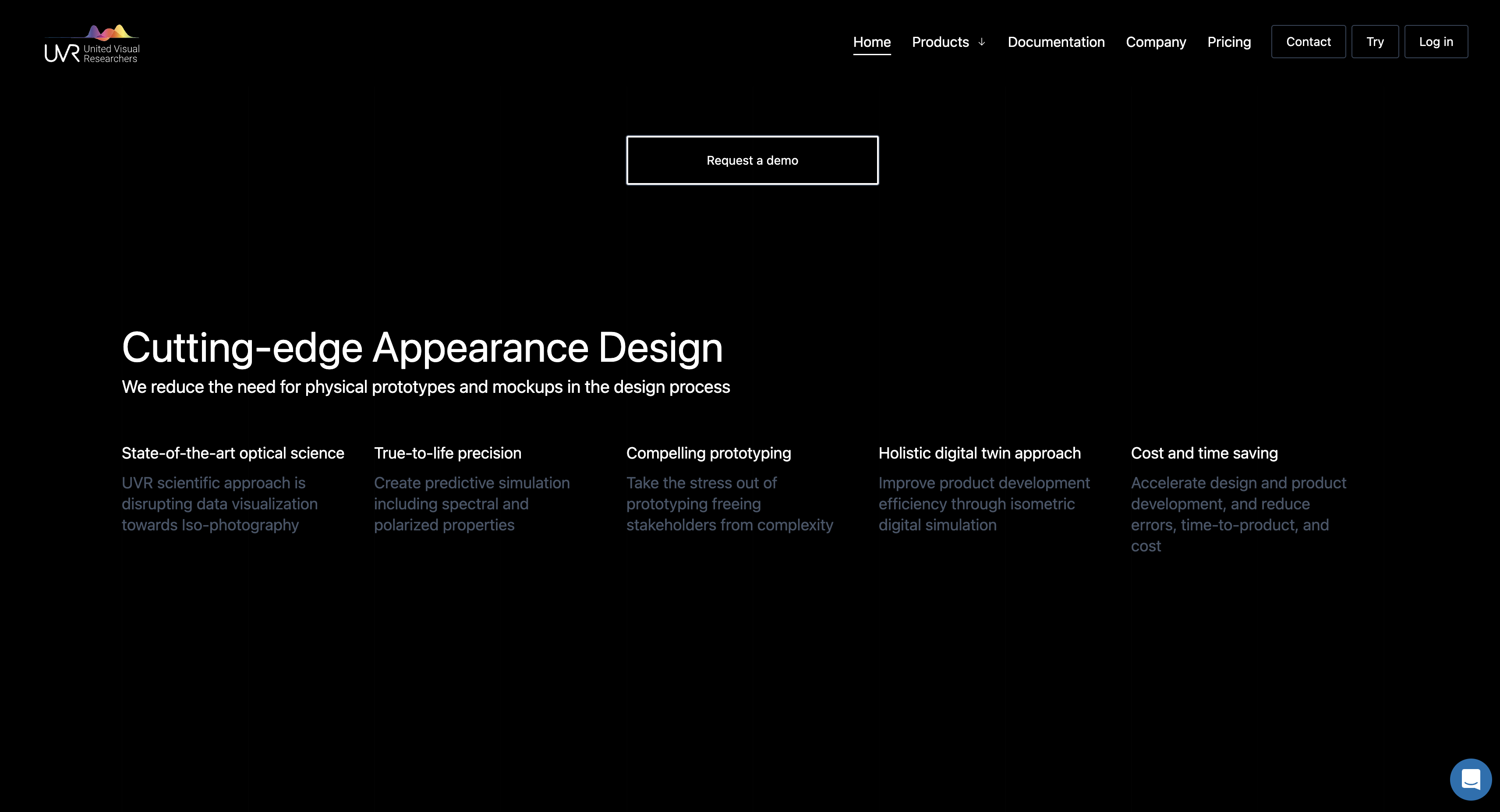Image resolution: width=1500 pixels, height=812 pixels.
Task: Click the UVR United Visual Researchers logo
Action: (x=92, y=44)
